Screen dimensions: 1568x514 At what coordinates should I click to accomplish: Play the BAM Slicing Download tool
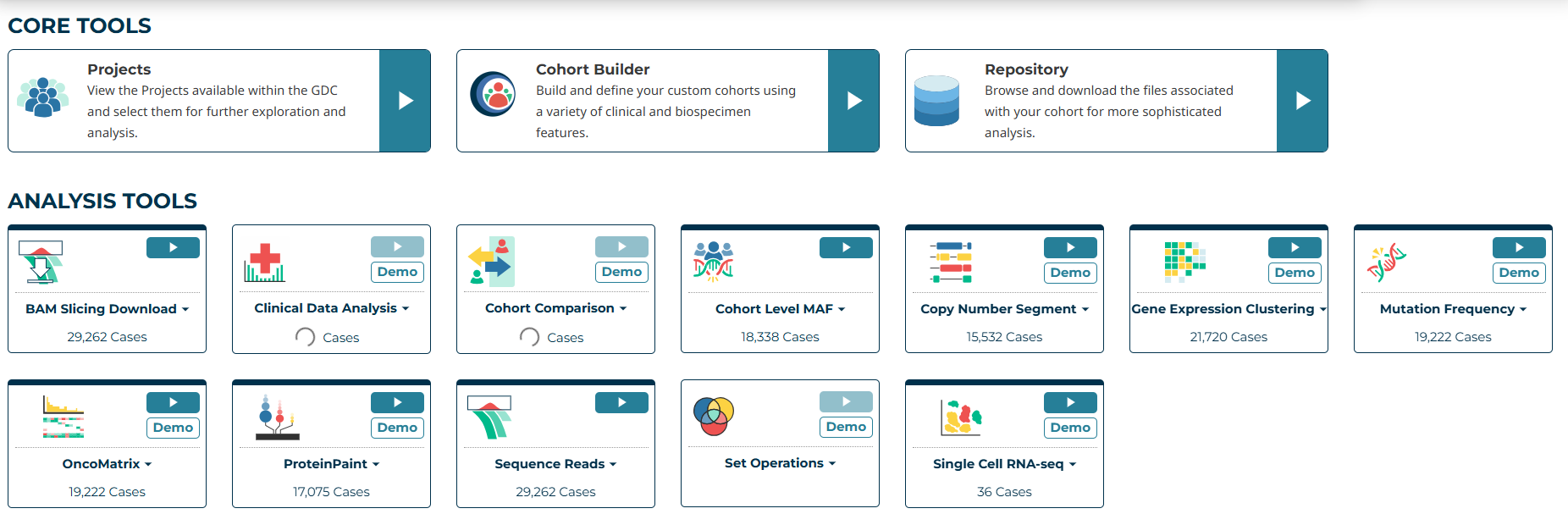pyautogui.click(x=173, y=247)
